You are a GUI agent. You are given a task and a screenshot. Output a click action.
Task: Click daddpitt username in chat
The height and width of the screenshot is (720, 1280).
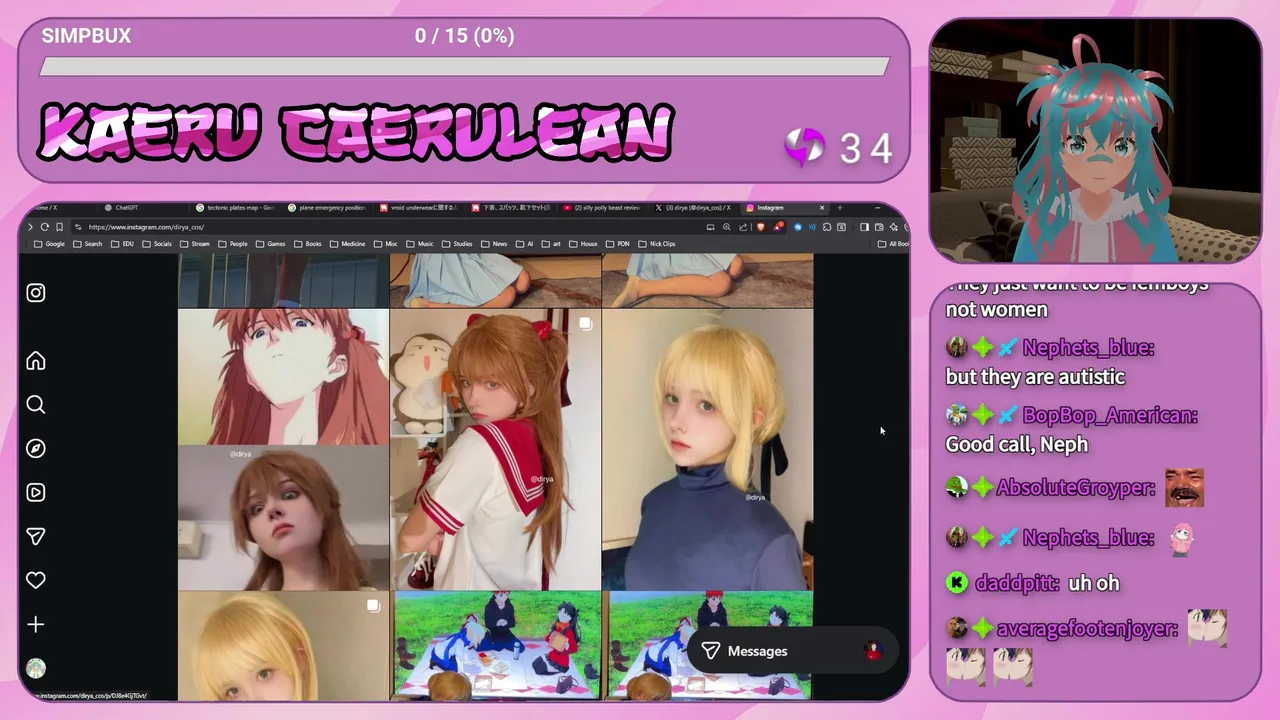(1016, 583)
